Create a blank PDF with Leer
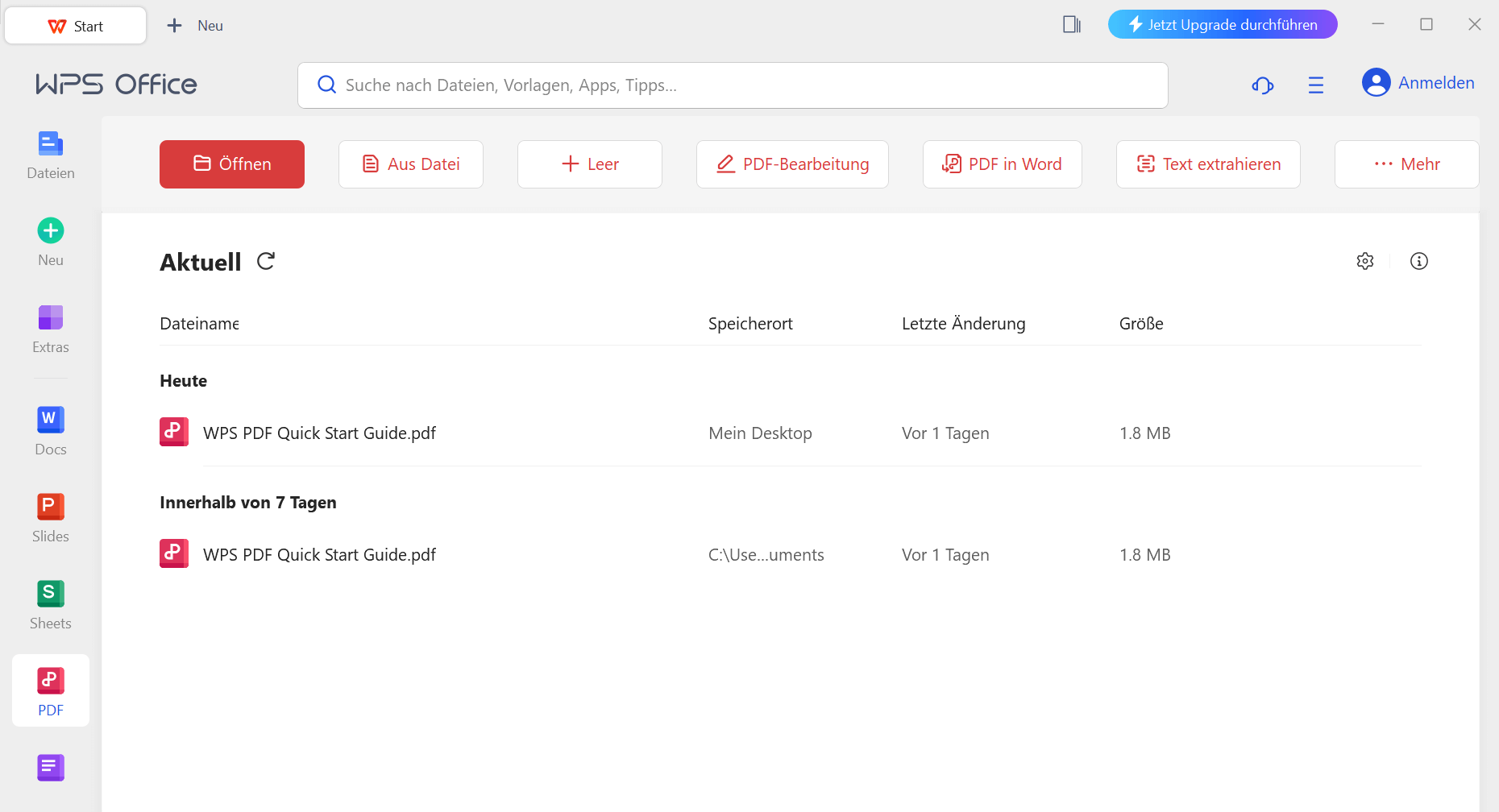This screenshot has height=812, width=1499. tap(590, 164)
